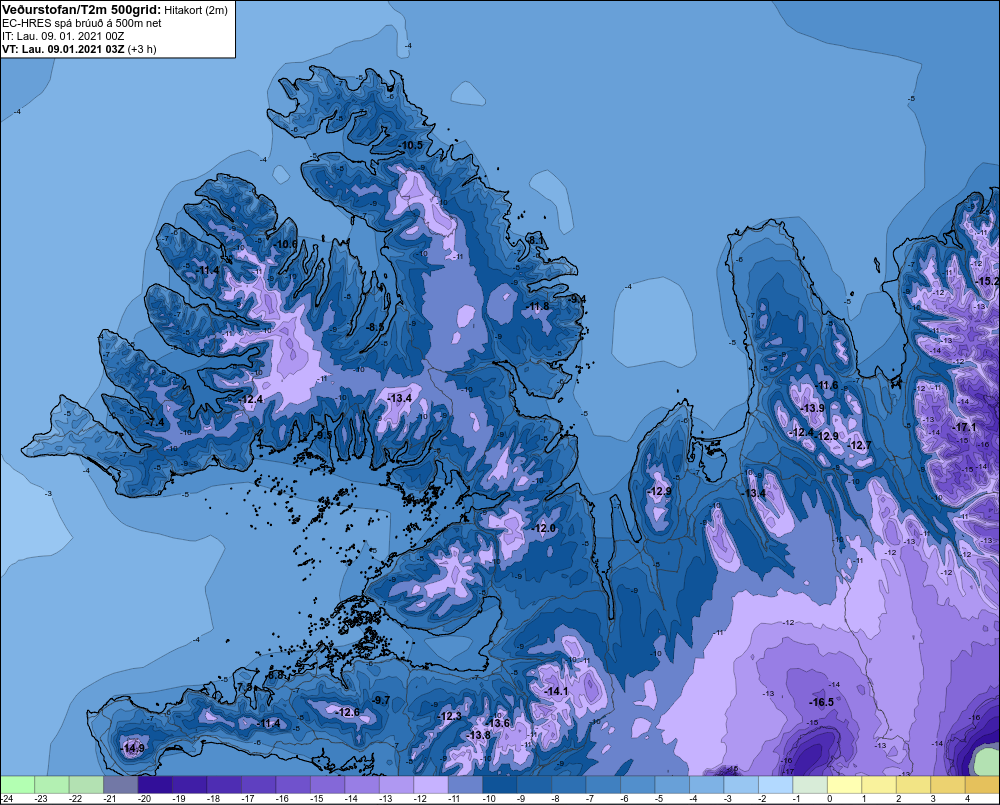This screenshot has width=1000, height=805.
Task: Click the -13.8 temperature label
Action: 479,735
